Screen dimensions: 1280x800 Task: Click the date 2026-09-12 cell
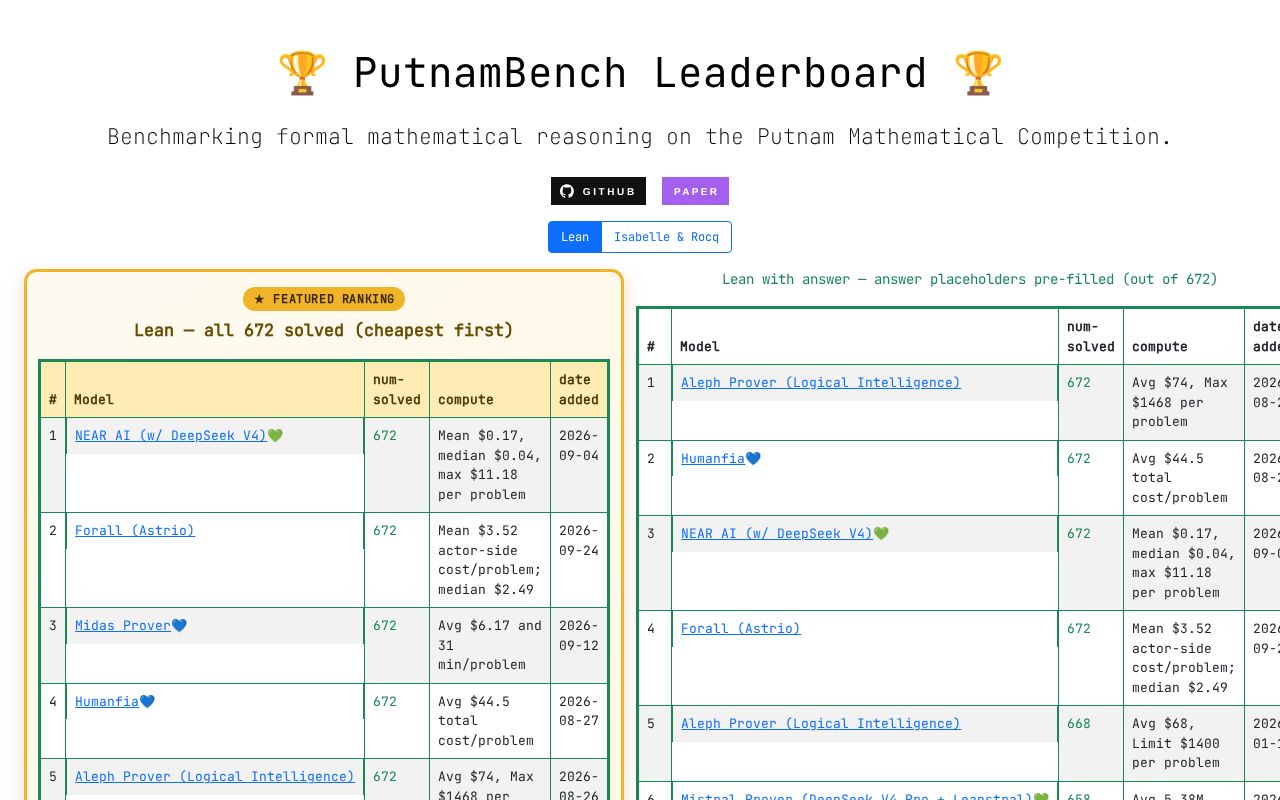(579, 645)
